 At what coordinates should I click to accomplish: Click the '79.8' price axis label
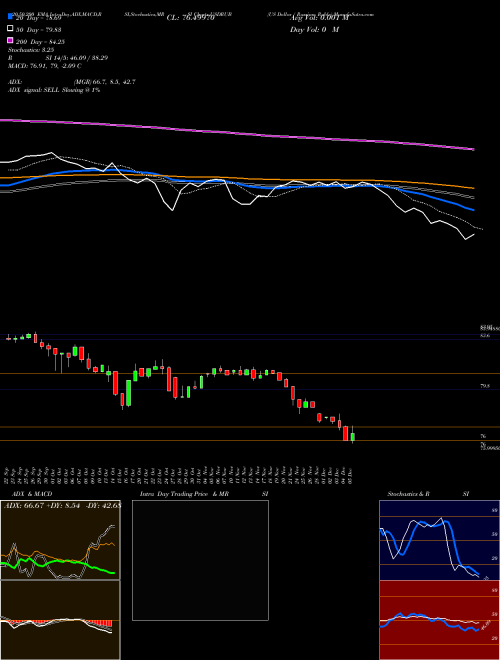tap(485, 386)
